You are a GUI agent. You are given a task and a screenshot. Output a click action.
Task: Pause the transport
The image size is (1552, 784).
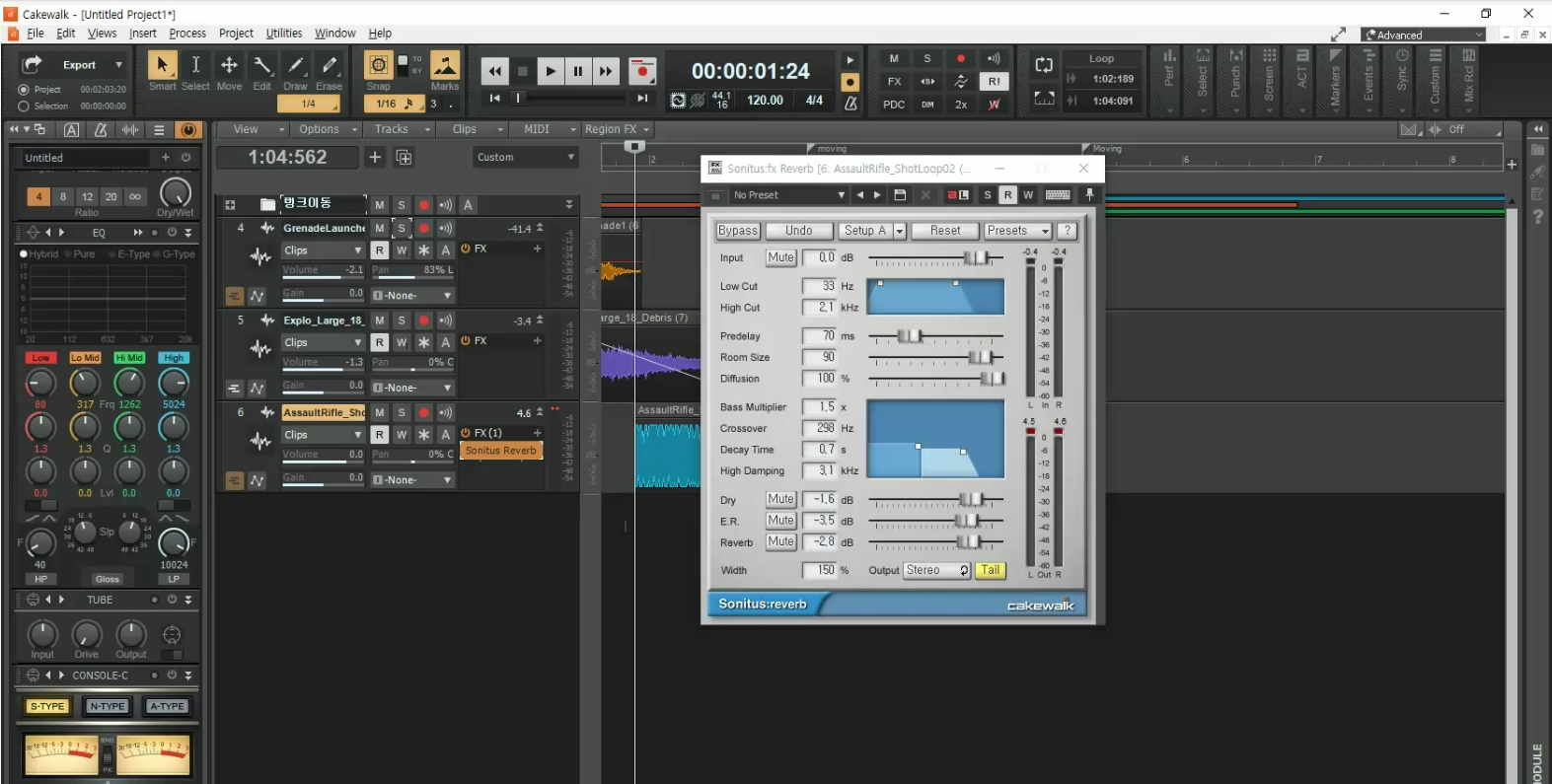click(x=578, y=71)
